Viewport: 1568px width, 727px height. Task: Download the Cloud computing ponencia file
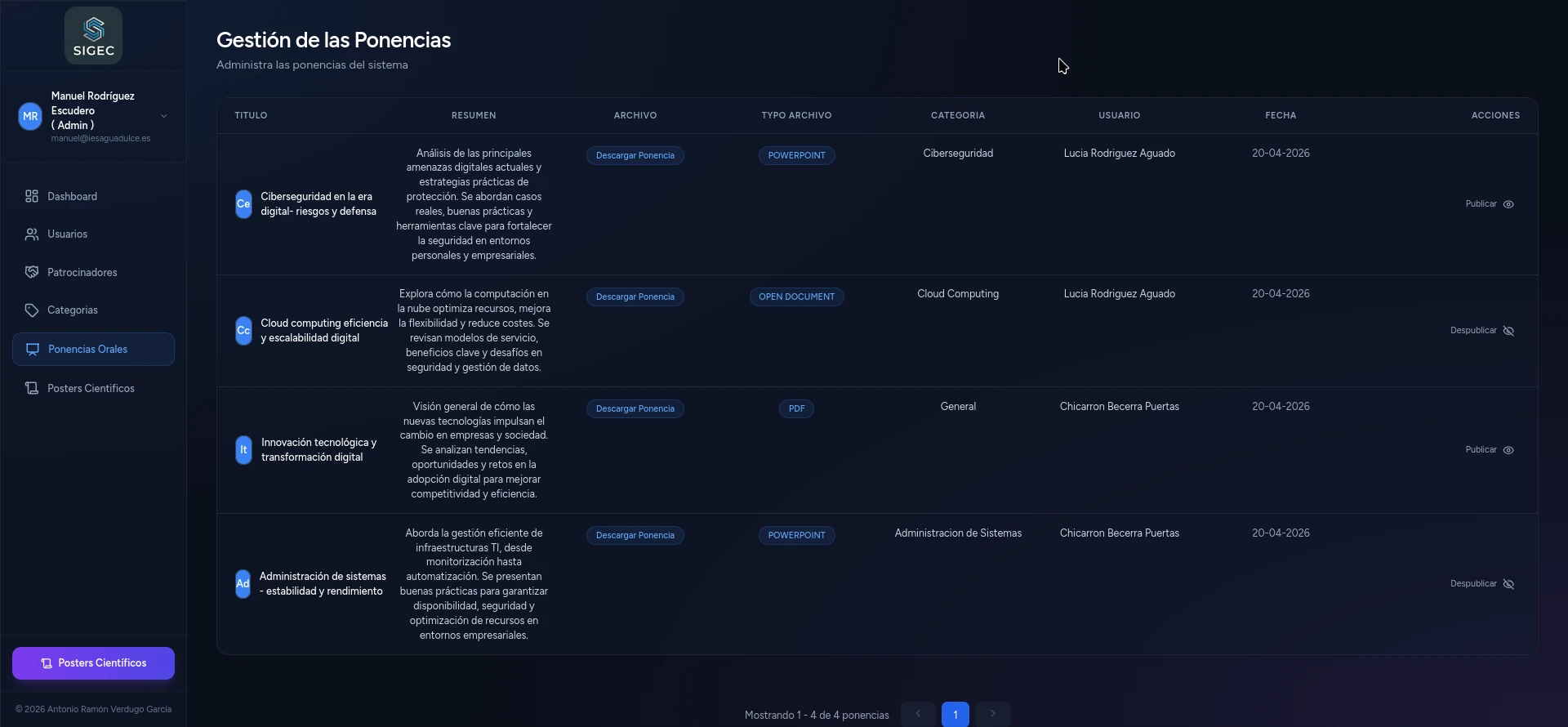tap(635, 297)
